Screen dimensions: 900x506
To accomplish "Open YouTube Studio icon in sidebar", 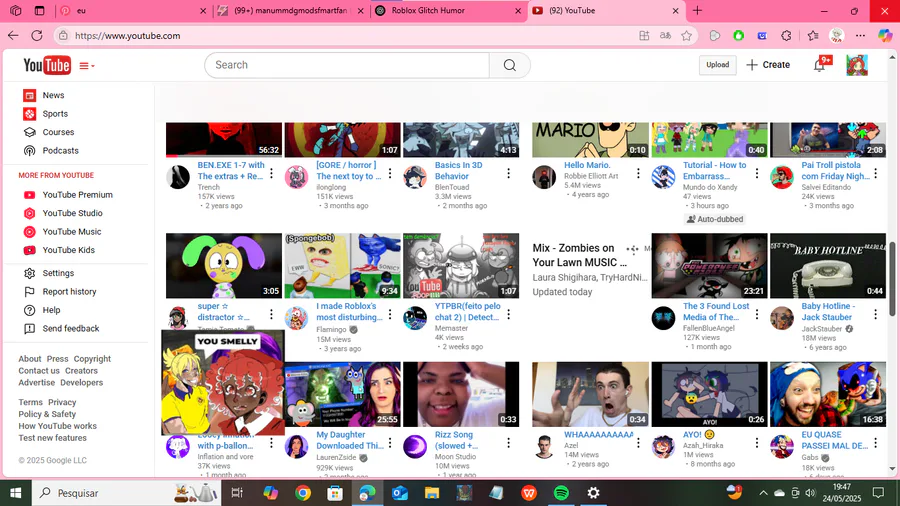I will [x=29, y=213].
